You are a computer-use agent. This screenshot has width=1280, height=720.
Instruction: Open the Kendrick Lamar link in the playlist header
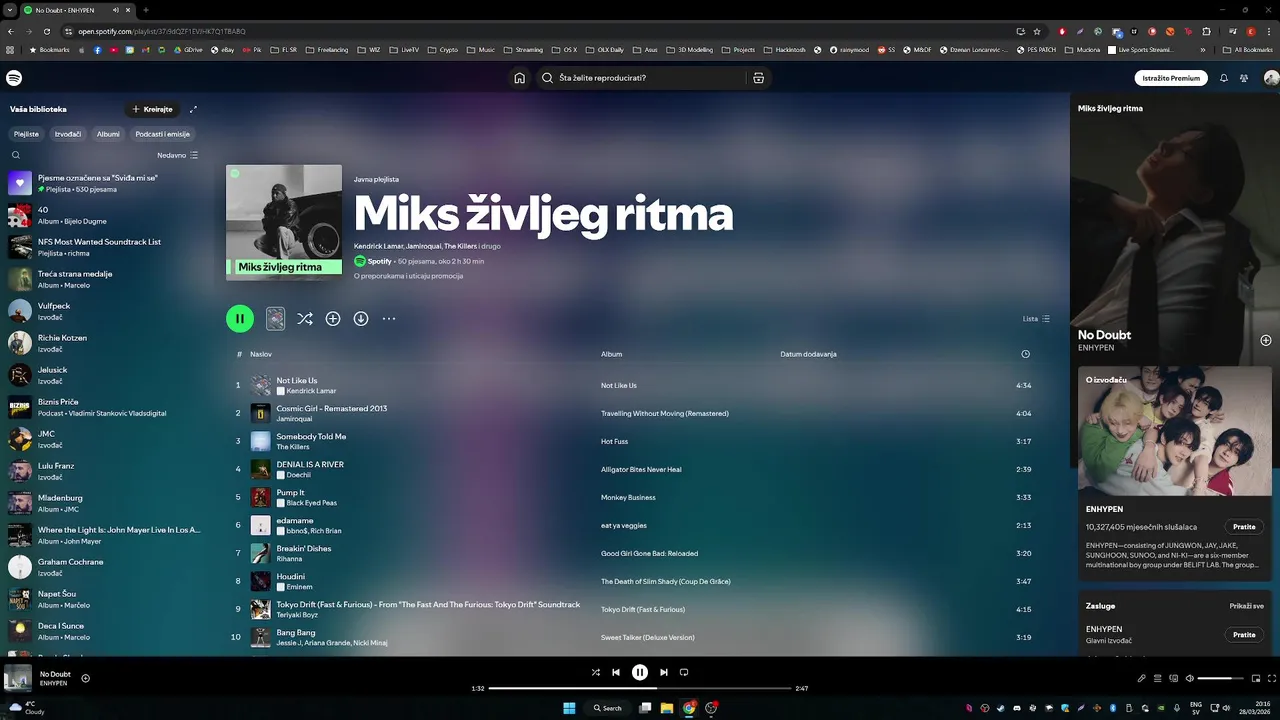(x=378, y=246)
